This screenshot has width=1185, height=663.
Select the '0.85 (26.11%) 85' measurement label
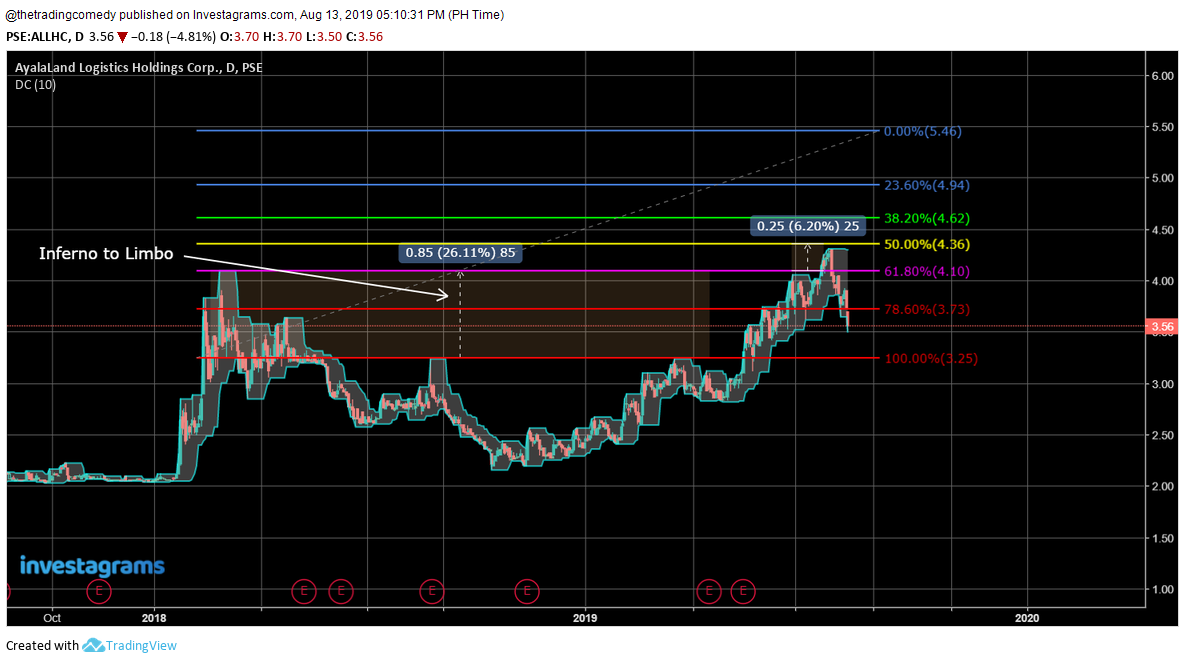[460, 252]
